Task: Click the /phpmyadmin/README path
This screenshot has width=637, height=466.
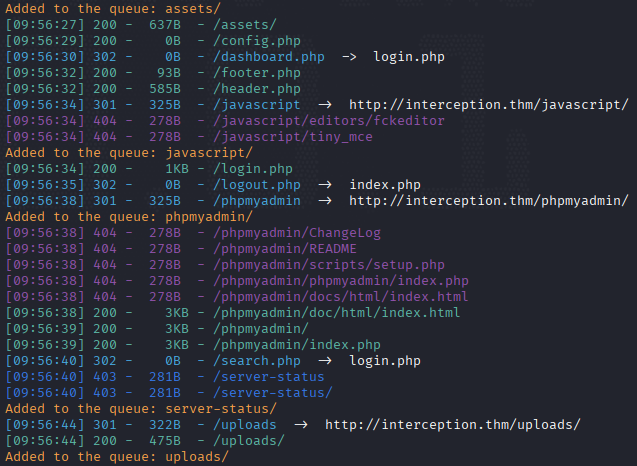Action: (285, 249)
